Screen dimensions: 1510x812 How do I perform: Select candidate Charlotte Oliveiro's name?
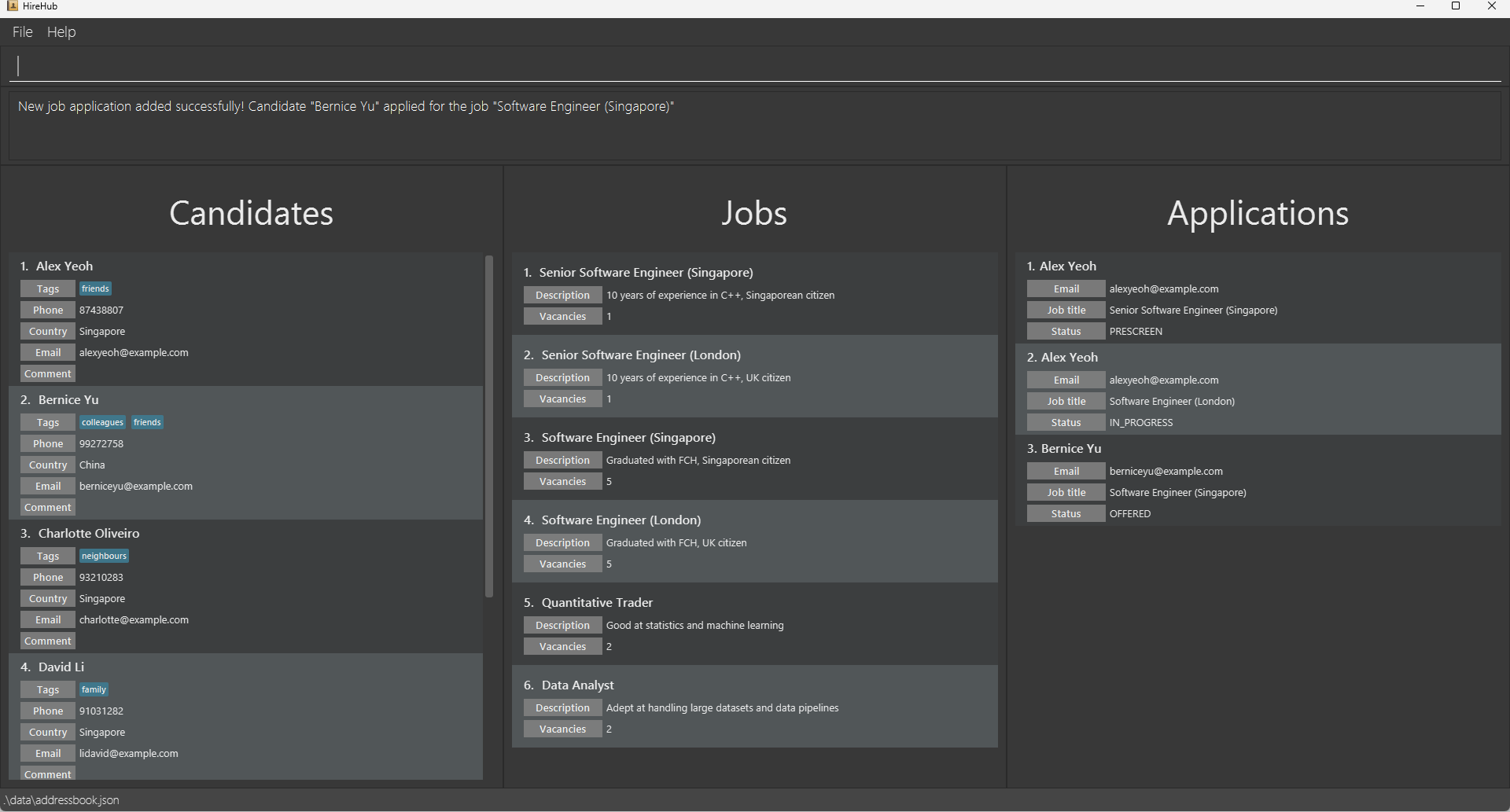pyautogui.click(x=89, y=533)
